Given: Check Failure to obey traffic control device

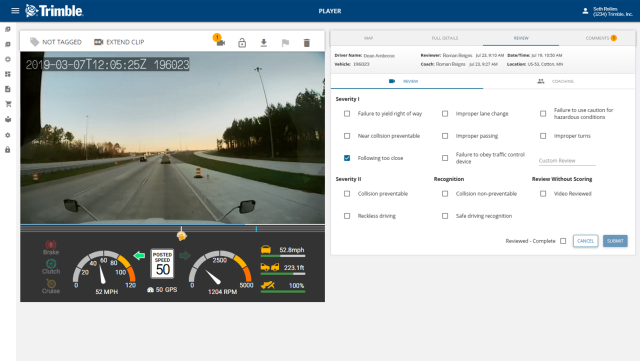Looking at the screenshot, I should click(445, 158).
